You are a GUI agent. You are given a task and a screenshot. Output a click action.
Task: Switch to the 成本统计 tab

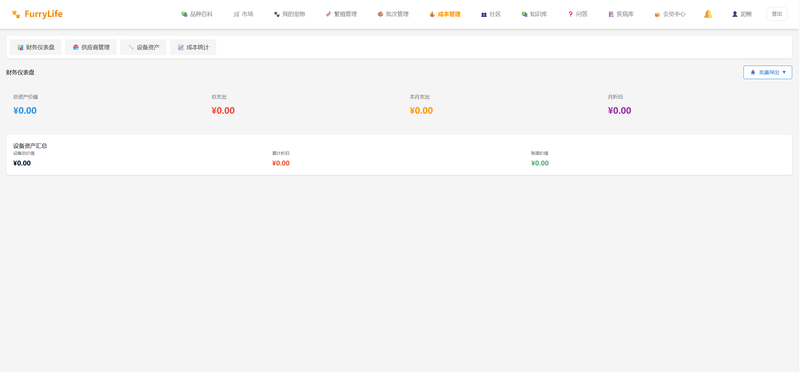coord(193,47)
